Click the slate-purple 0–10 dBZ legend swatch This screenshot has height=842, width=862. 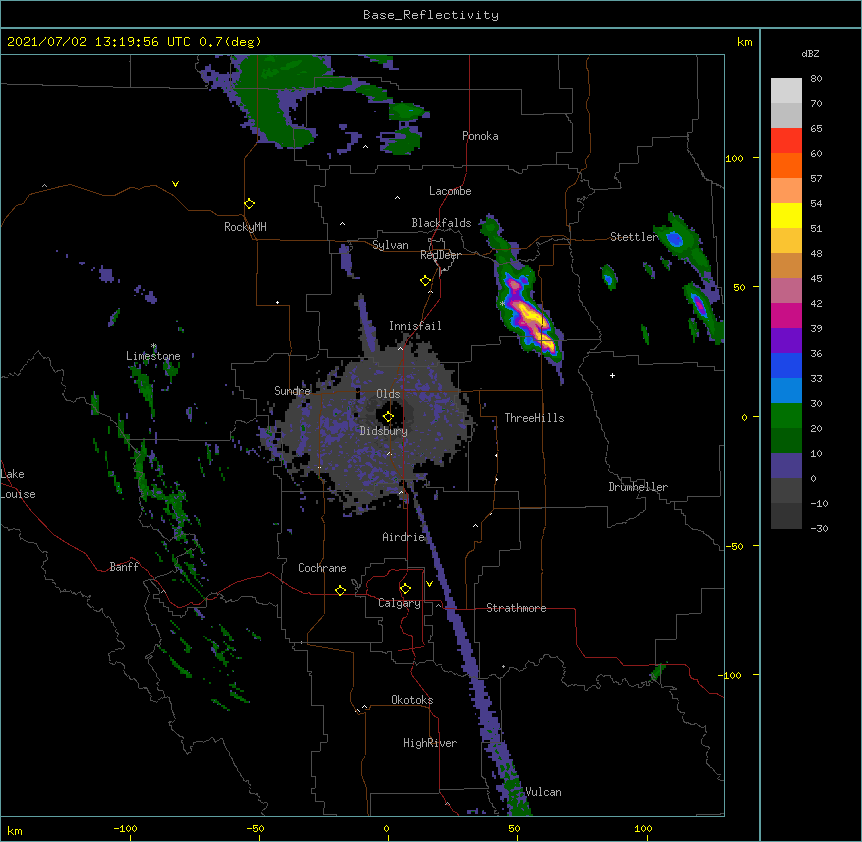pyautogui.click(x=786, y=466)
